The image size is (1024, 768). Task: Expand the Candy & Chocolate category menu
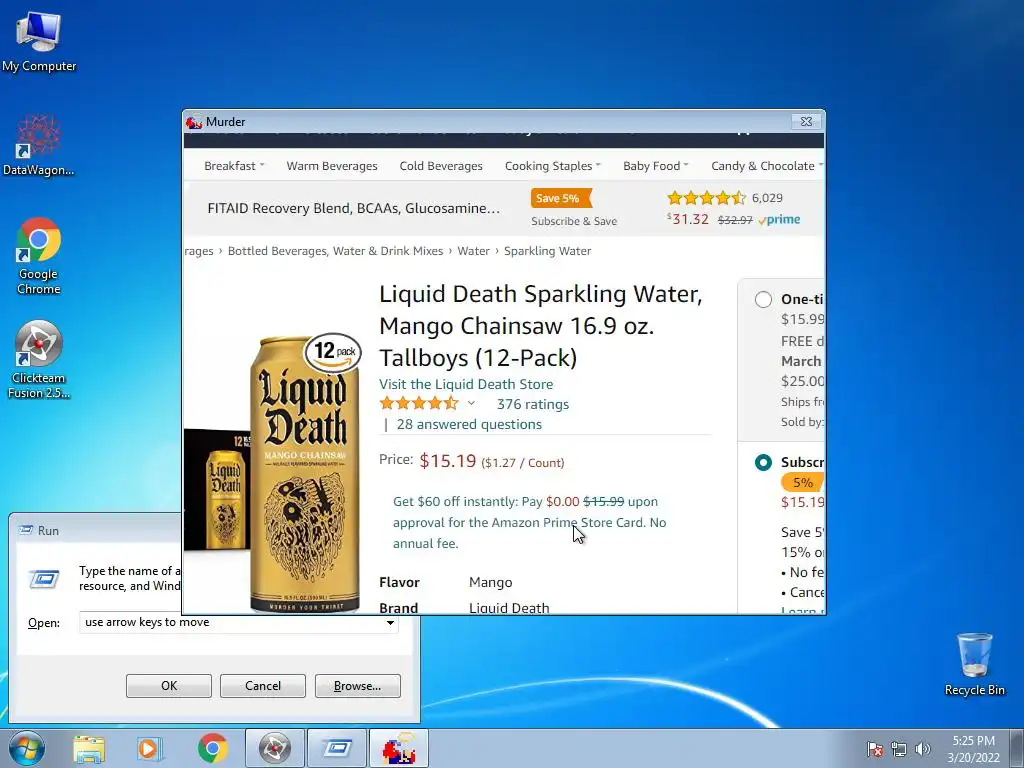[x=767, y=166]
